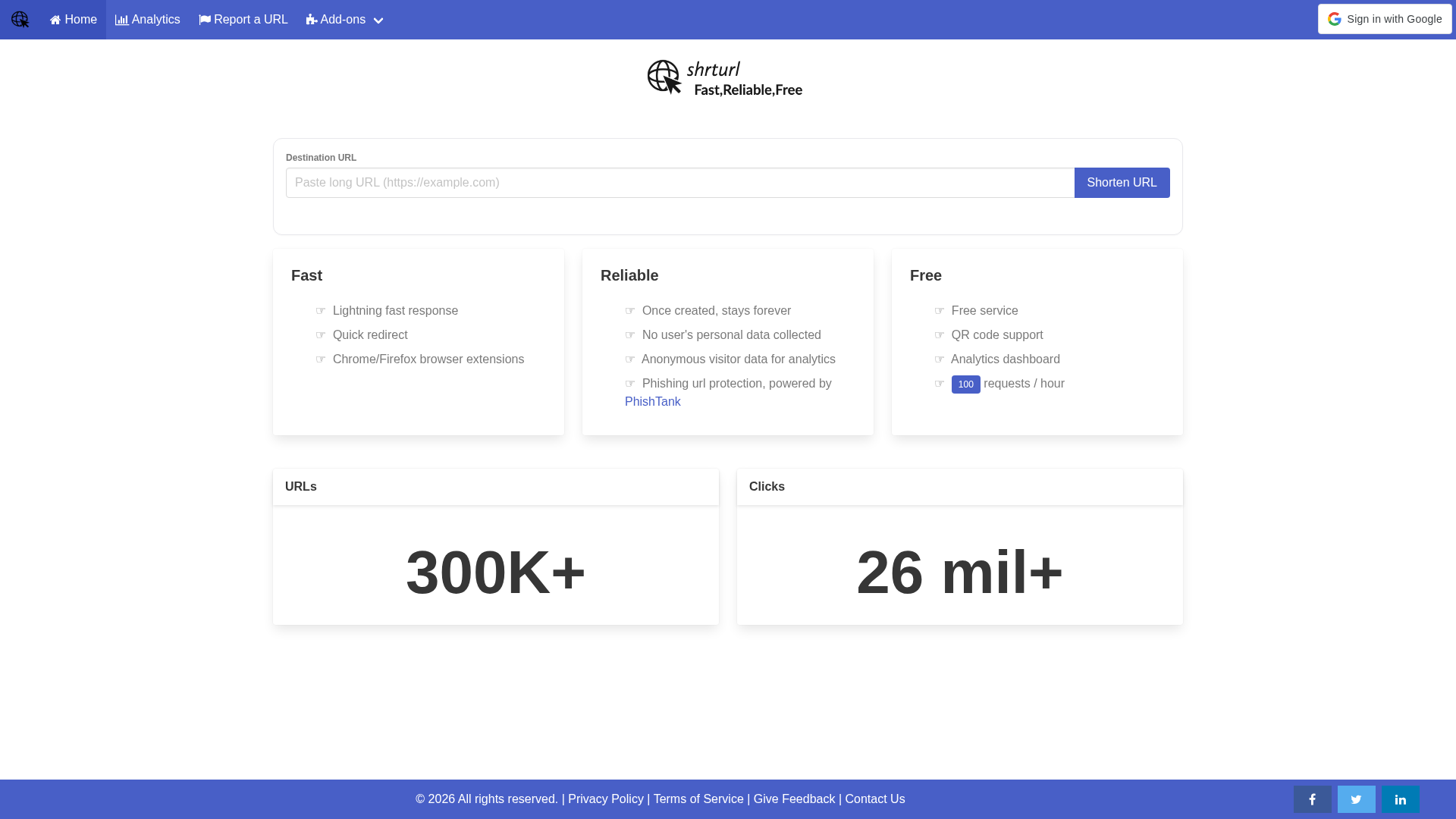Open the Home nav item
This screenshot has height=819, width=1456.
(x=74, y=20)
